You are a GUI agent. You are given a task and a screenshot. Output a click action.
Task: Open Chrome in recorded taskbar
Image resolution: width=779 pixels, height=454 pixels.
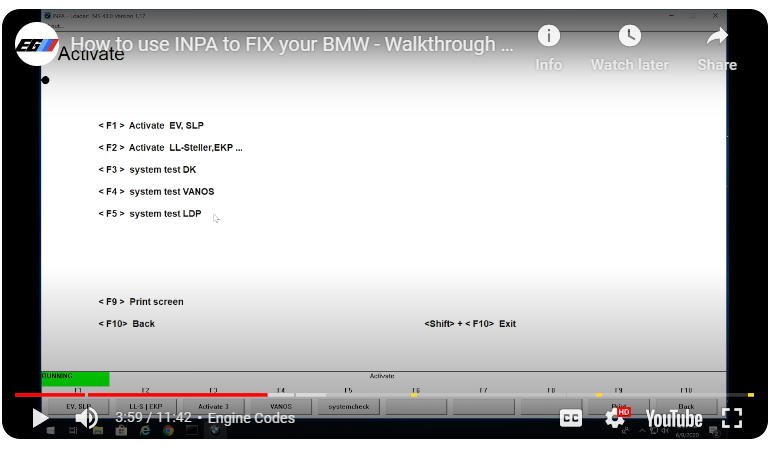168,430
